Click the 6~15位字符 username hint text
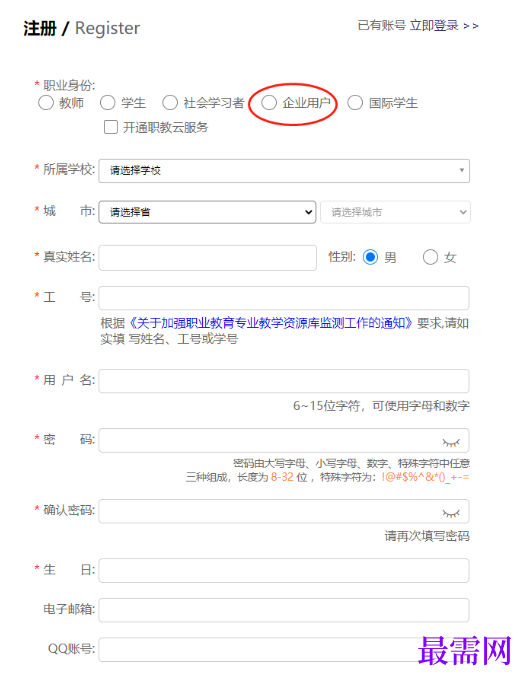Viewport: 530px width, 682px height. (381, 406)
